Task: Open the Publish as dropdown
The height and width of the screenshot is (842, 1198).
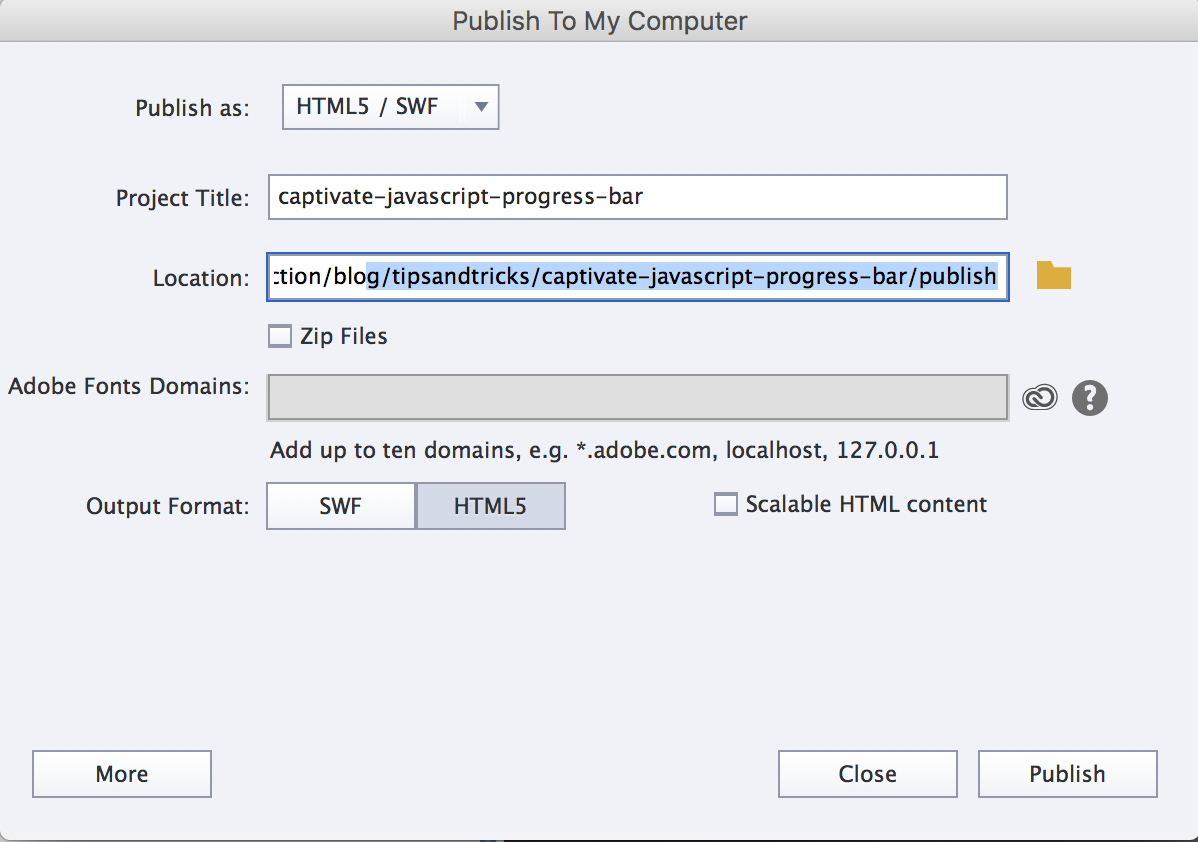Action: pos(390,107)
